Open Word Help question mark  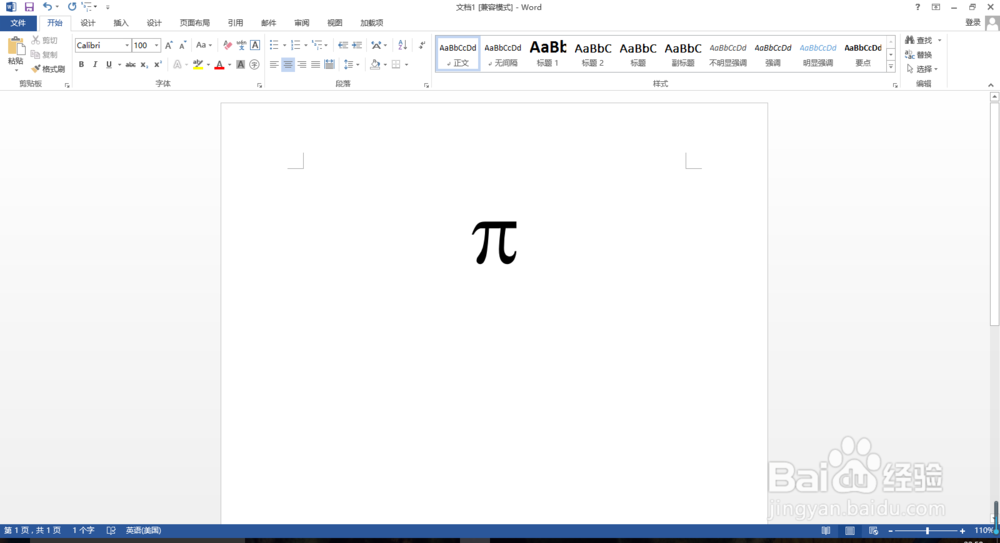coord(917,7)
